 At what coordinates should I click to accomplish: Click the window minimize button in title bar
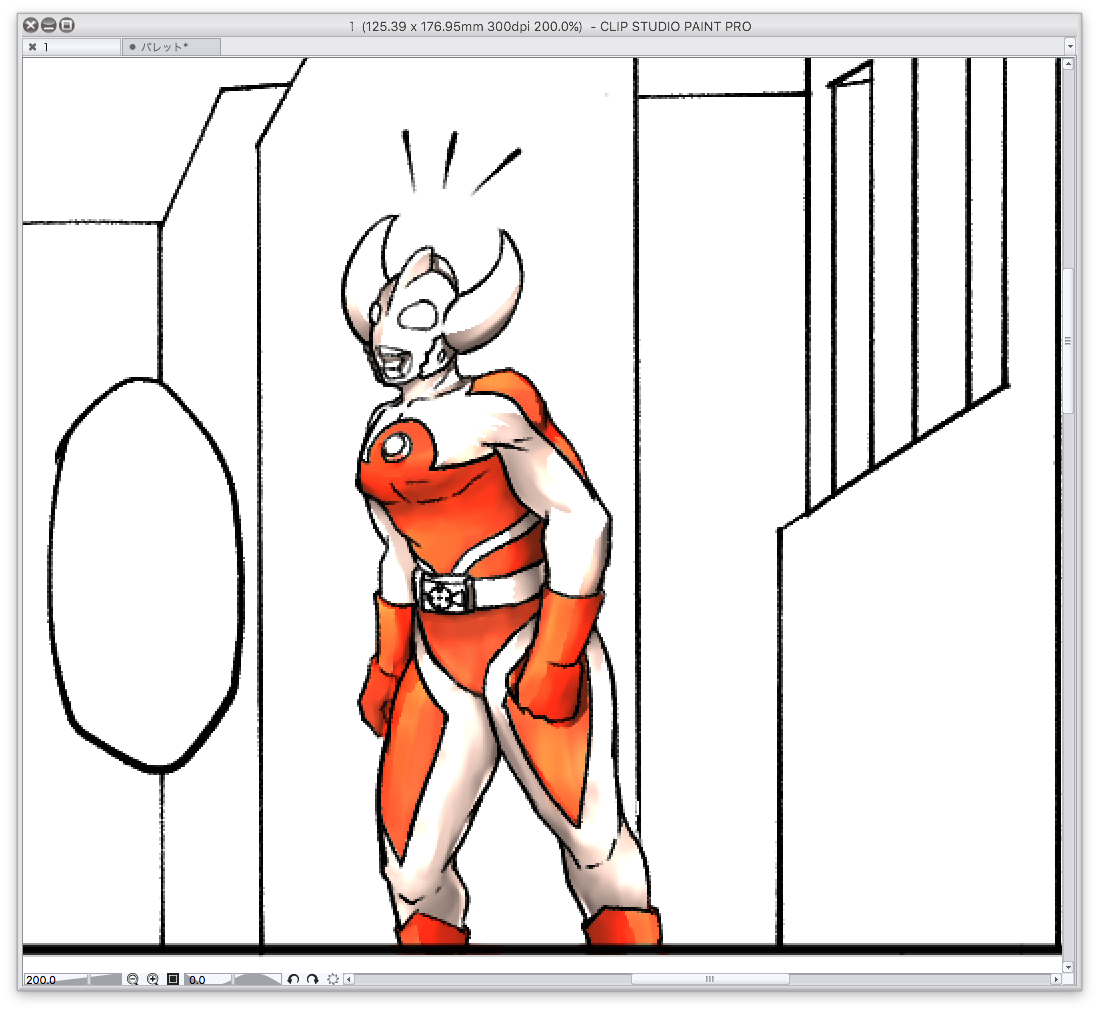point(48,25)
